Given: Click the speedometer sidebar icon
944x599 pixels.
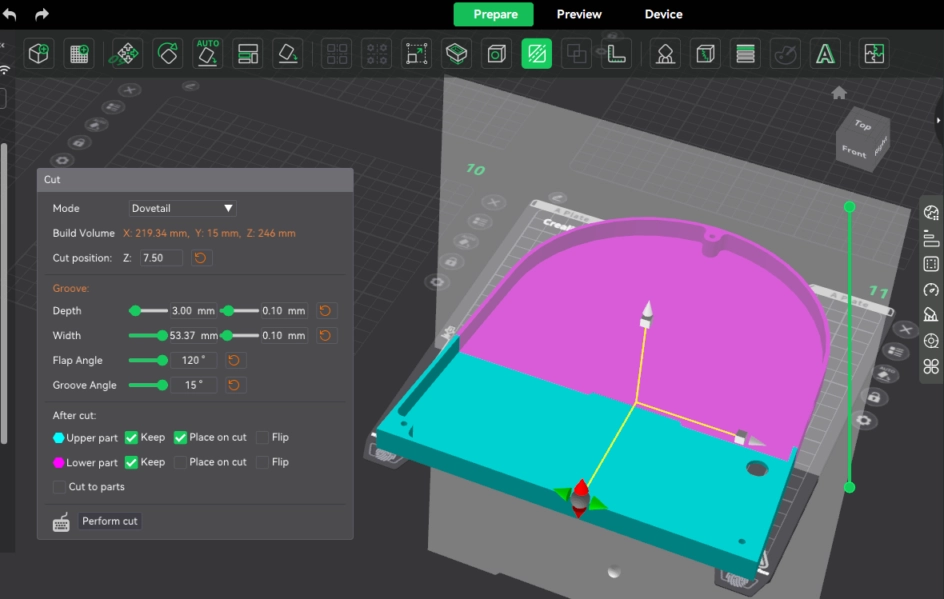Looking at the screenshot, I should click(931, 290).
